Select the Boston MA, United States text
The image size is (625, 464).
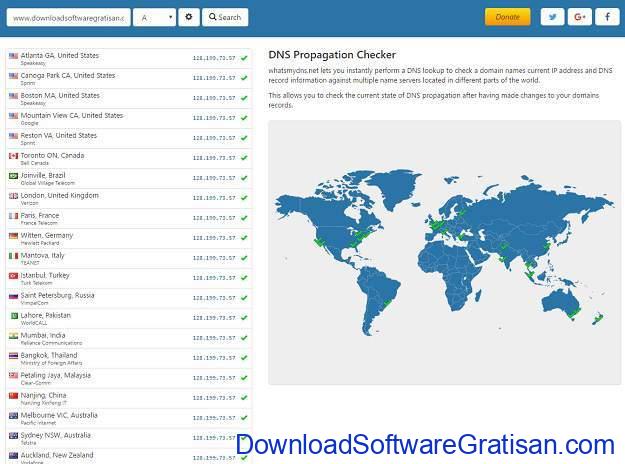pos(60,95)
